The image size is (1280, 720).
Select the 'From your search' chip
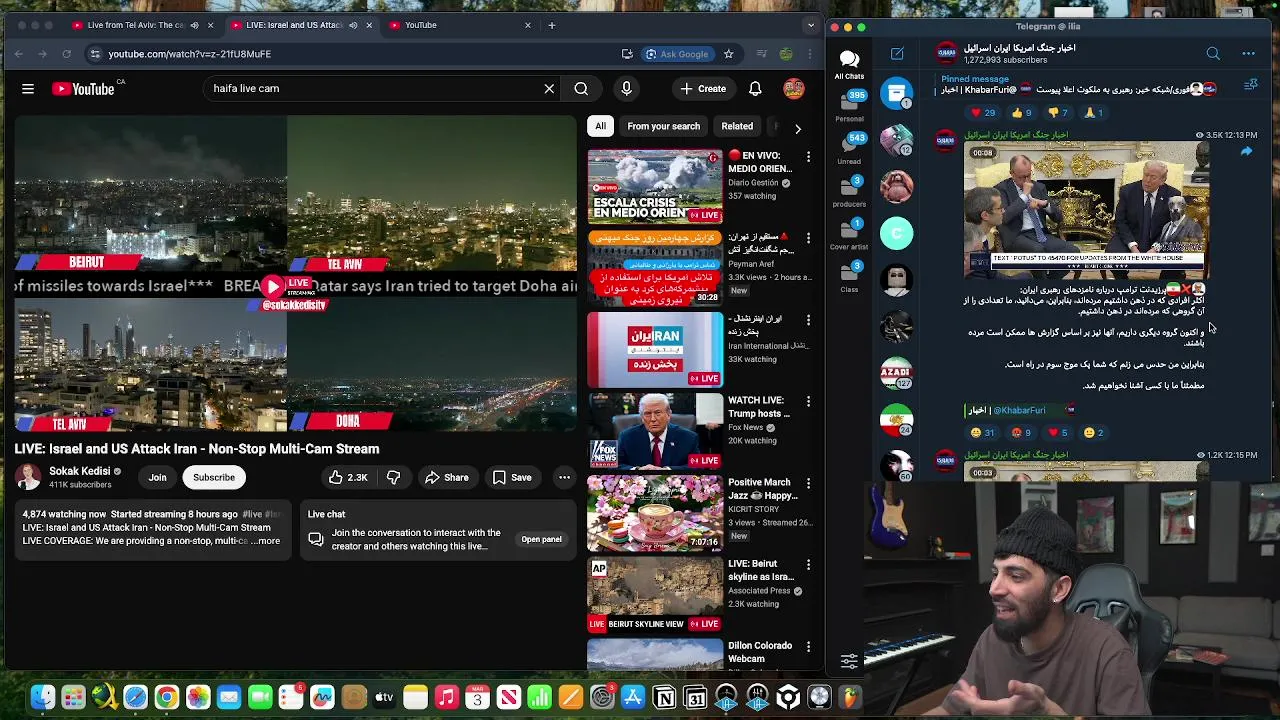tap(663, 127)
